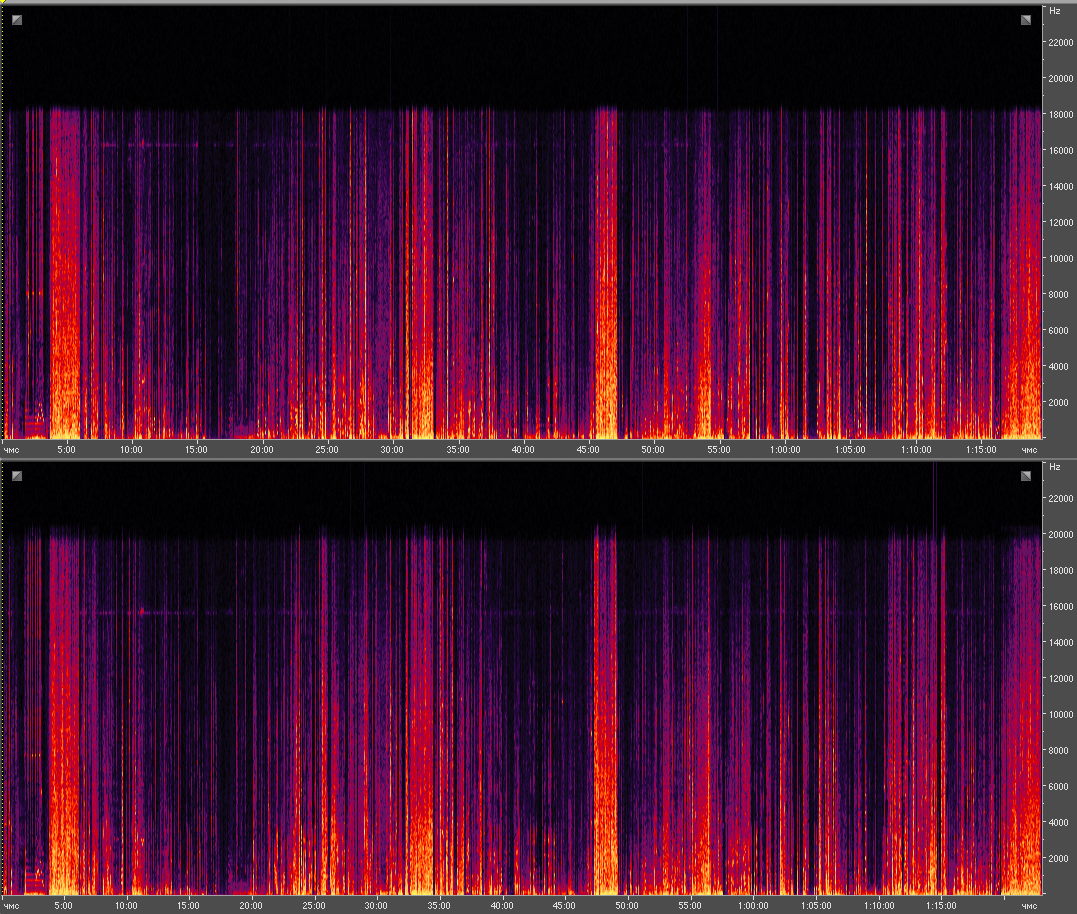The width and height of the screenshot is (1077, 914).
Task: Click 20000 on the lower frequency scale
Action: [x=1061, y=534]
